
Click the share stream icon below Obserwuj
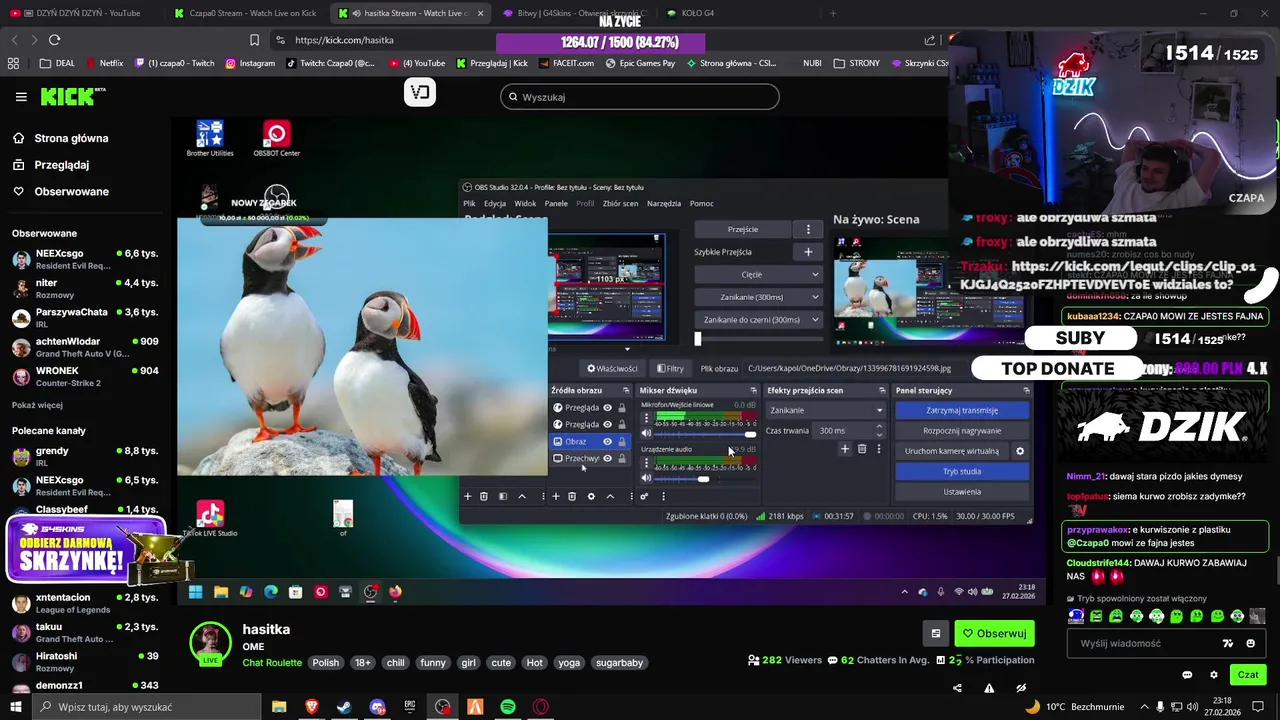pos(957,688)
